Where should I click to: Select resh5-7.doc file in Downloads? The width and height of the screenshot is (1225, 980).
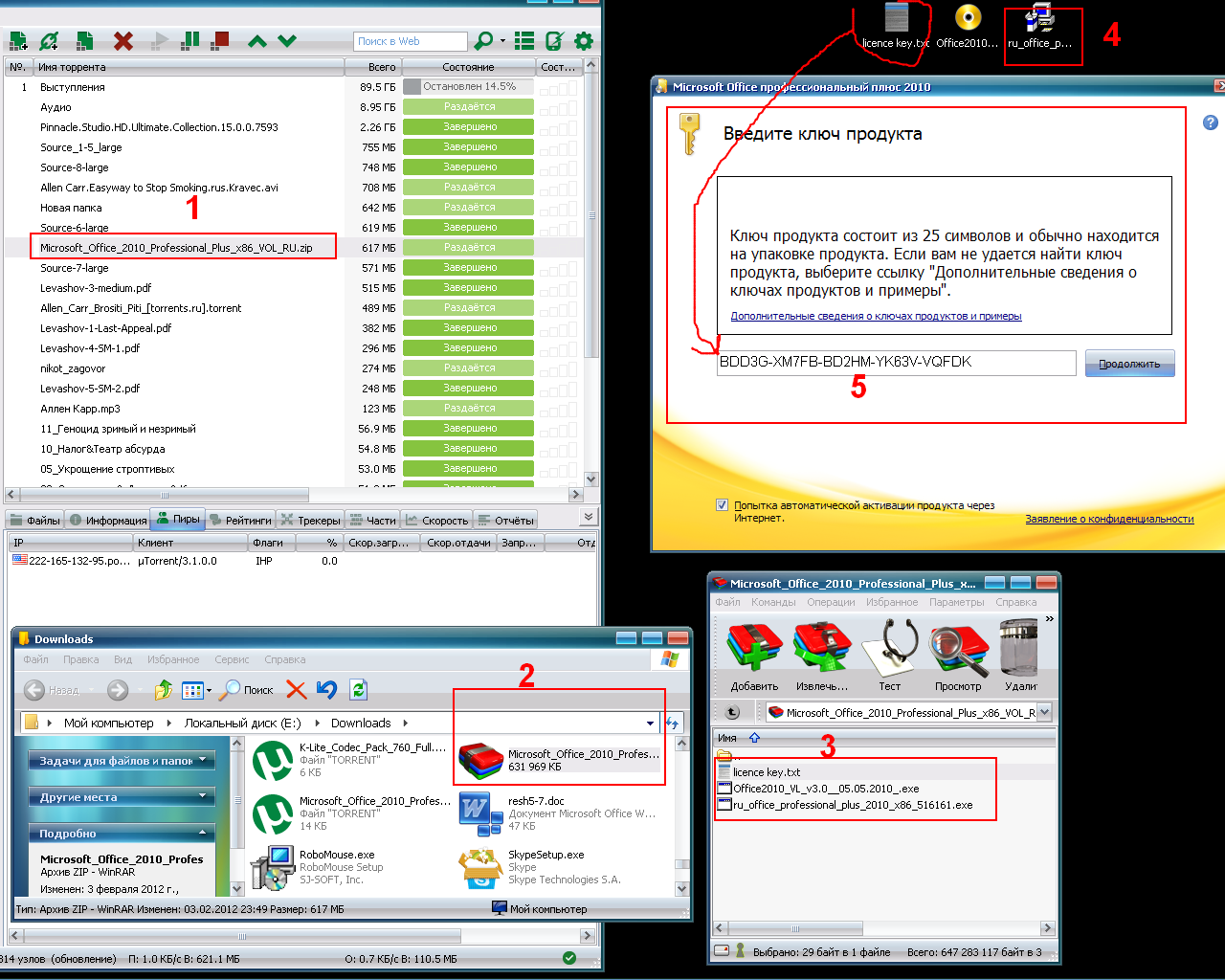(x=558, y=813)
